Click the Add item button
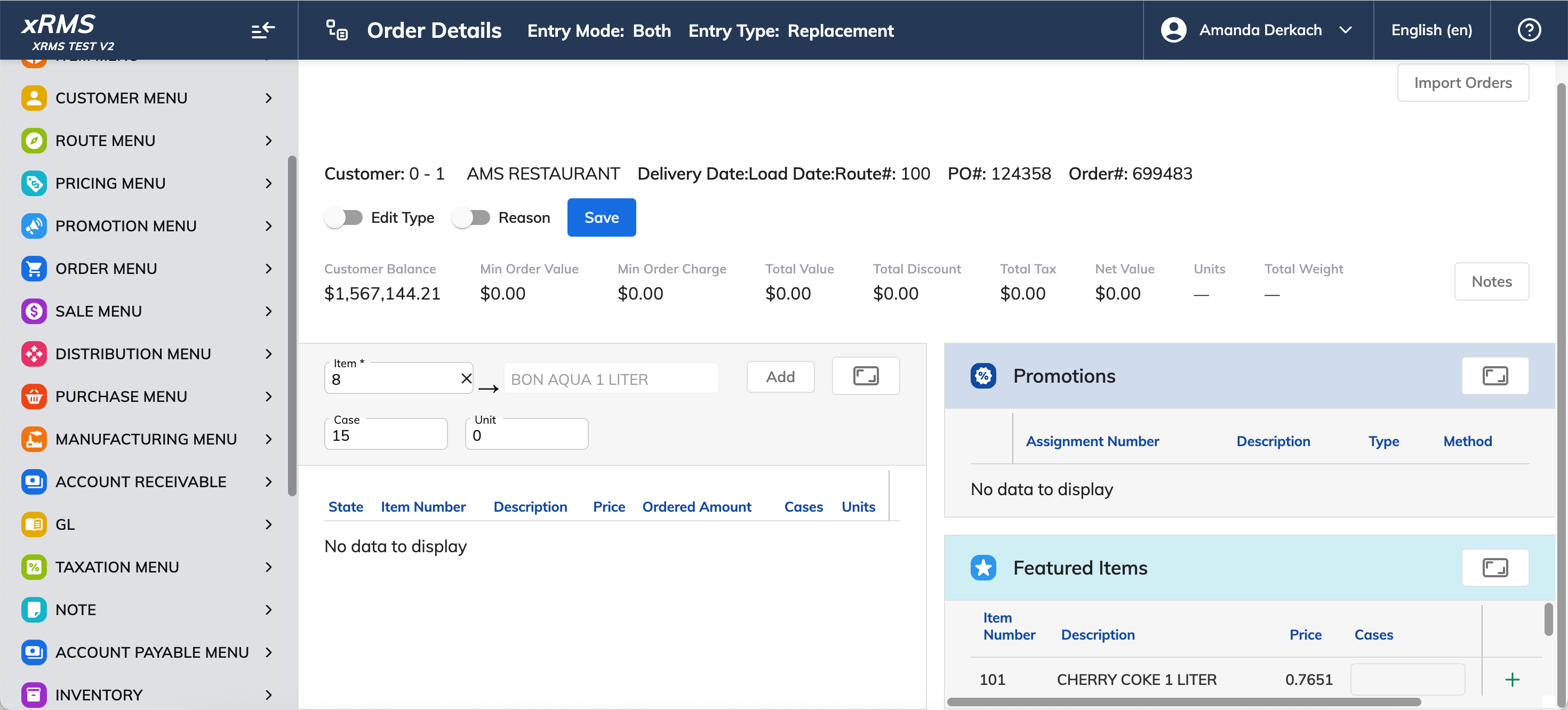This screenshot has height=710, width=1568. [x=780, y=377]
